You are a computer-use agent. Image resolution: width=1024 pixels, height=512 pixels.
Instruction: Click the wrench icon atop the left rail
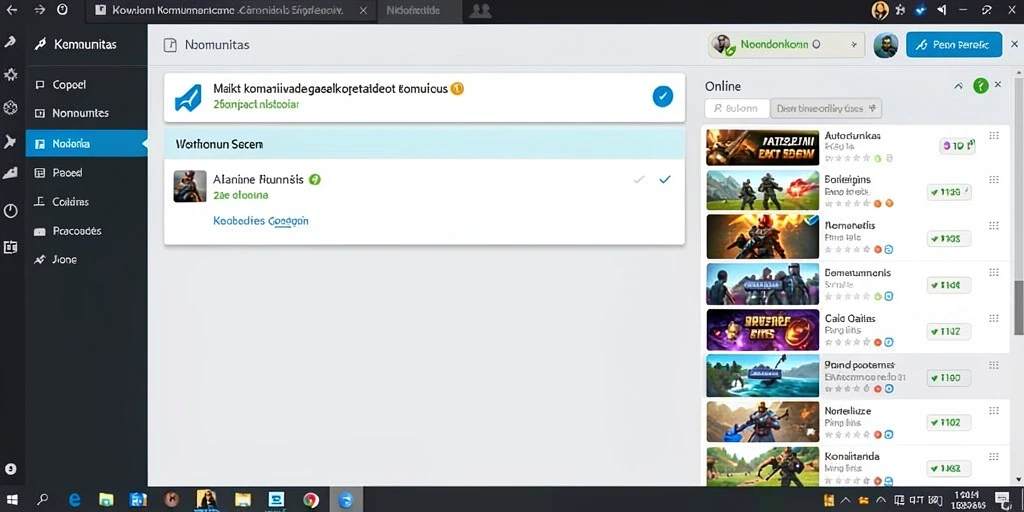(10, 43)
